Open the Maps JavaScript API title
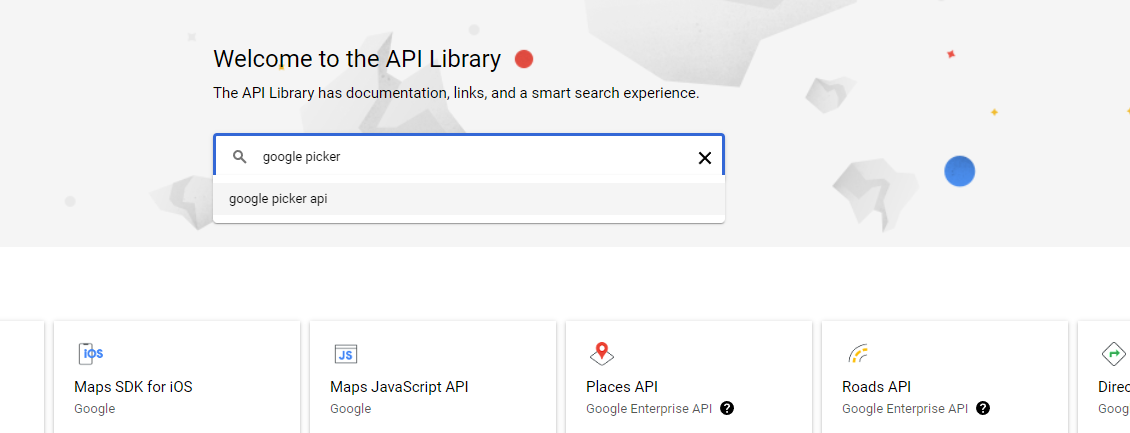This screenshot has height=433, width=1130. (399, 387)
